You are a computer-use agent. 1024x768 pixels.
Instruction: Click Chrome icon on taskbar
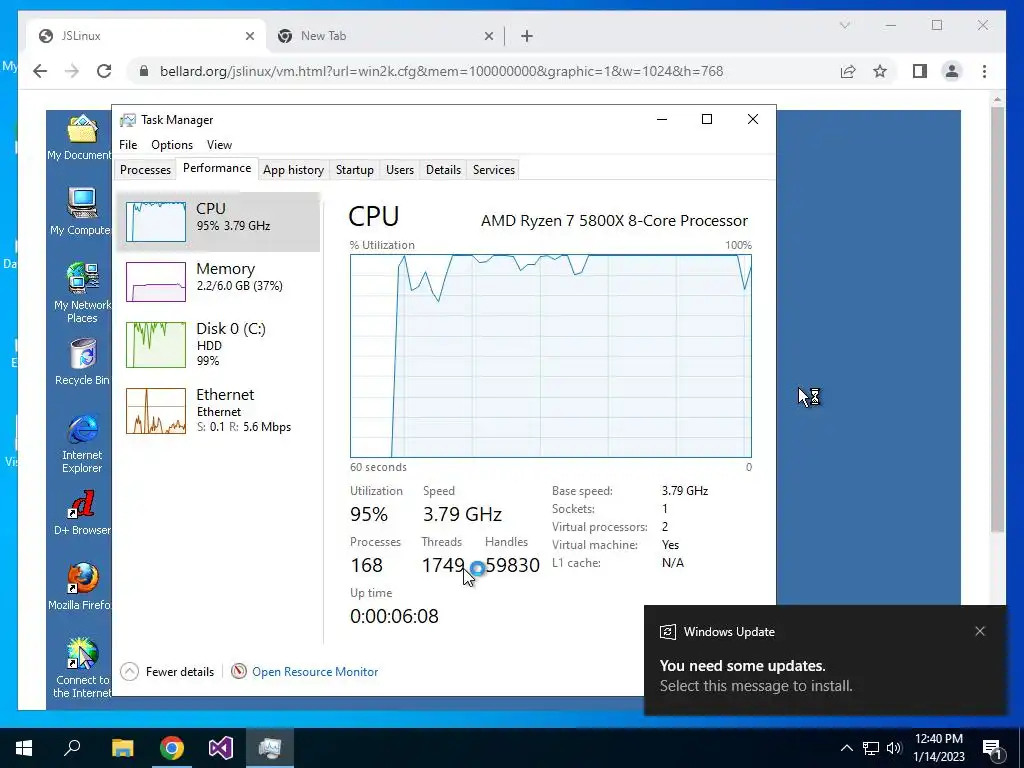click(172, 748)
